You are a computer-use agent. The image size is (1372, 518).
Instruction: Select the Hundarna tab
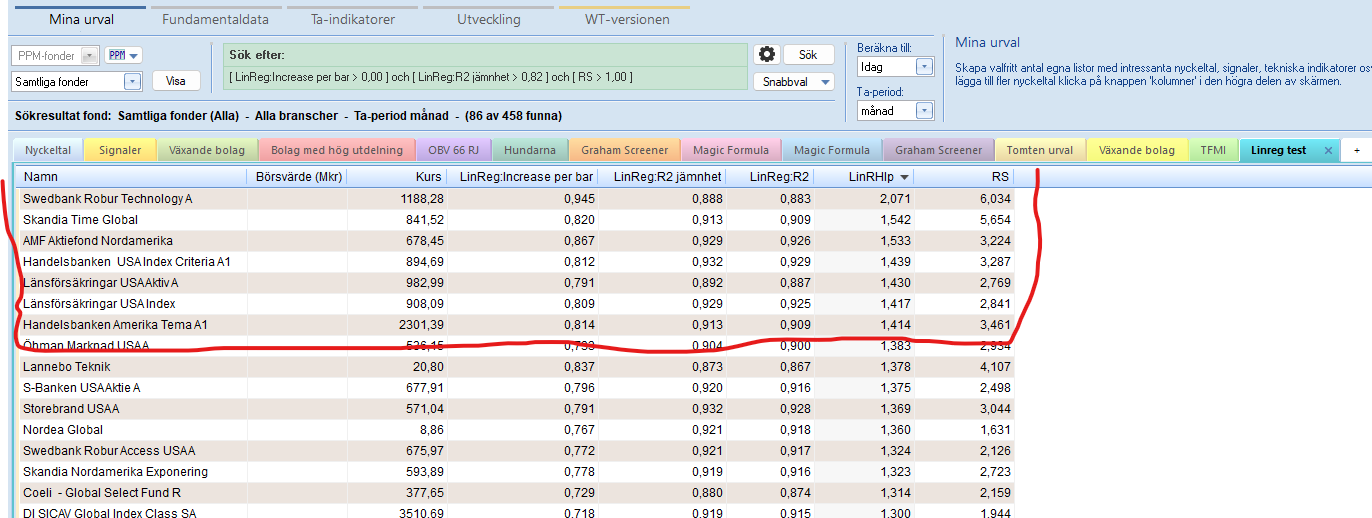[530, 150]
